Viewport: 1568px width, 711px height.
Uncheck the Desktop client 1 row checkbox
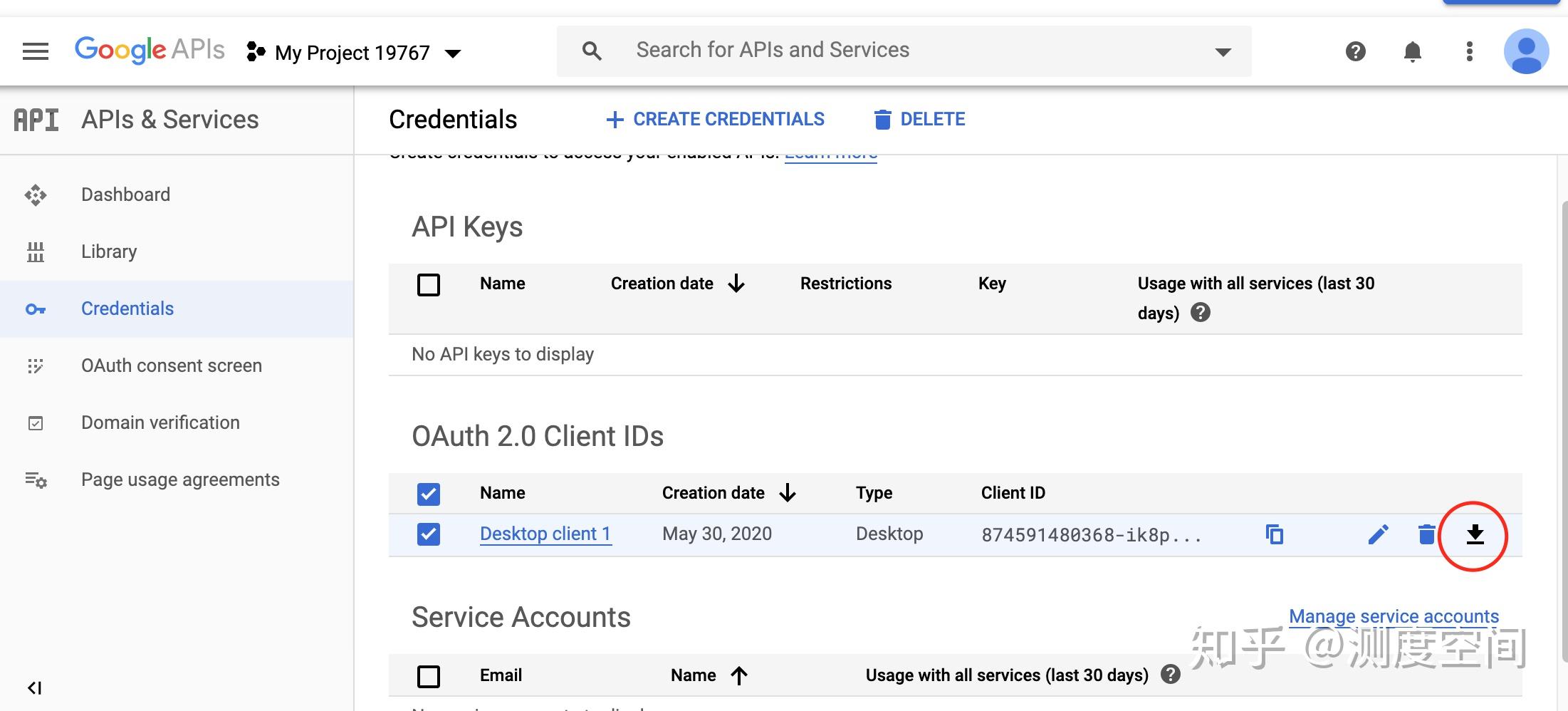429,534
